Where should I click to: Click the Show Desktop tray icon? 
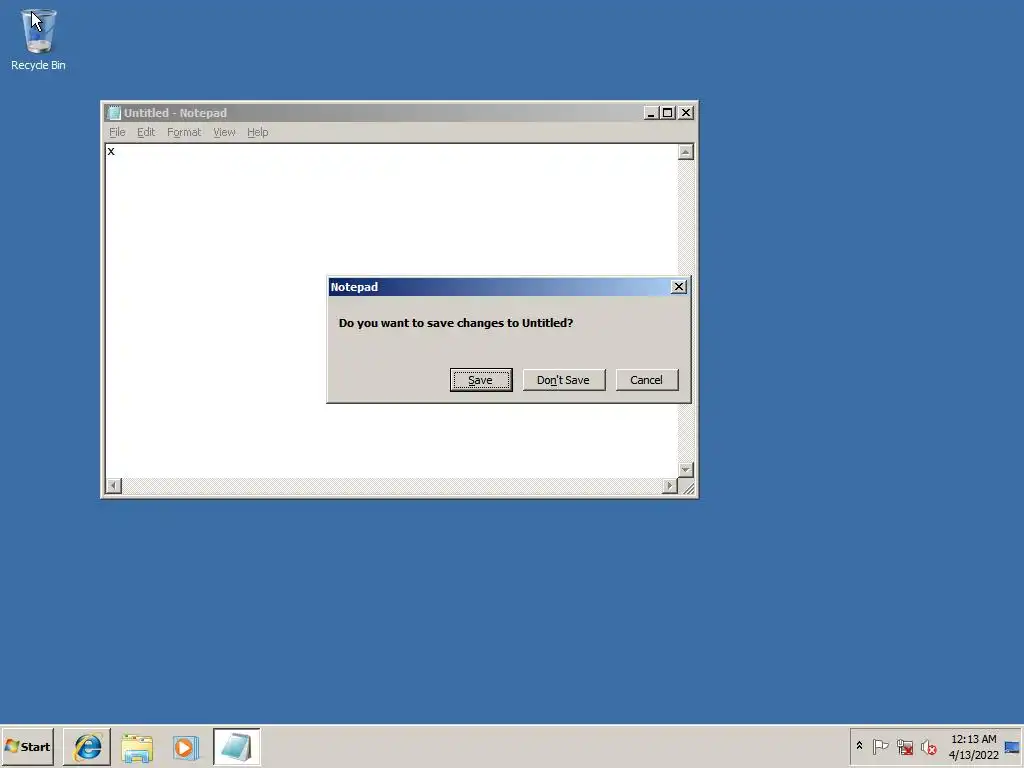[1012, 747]
